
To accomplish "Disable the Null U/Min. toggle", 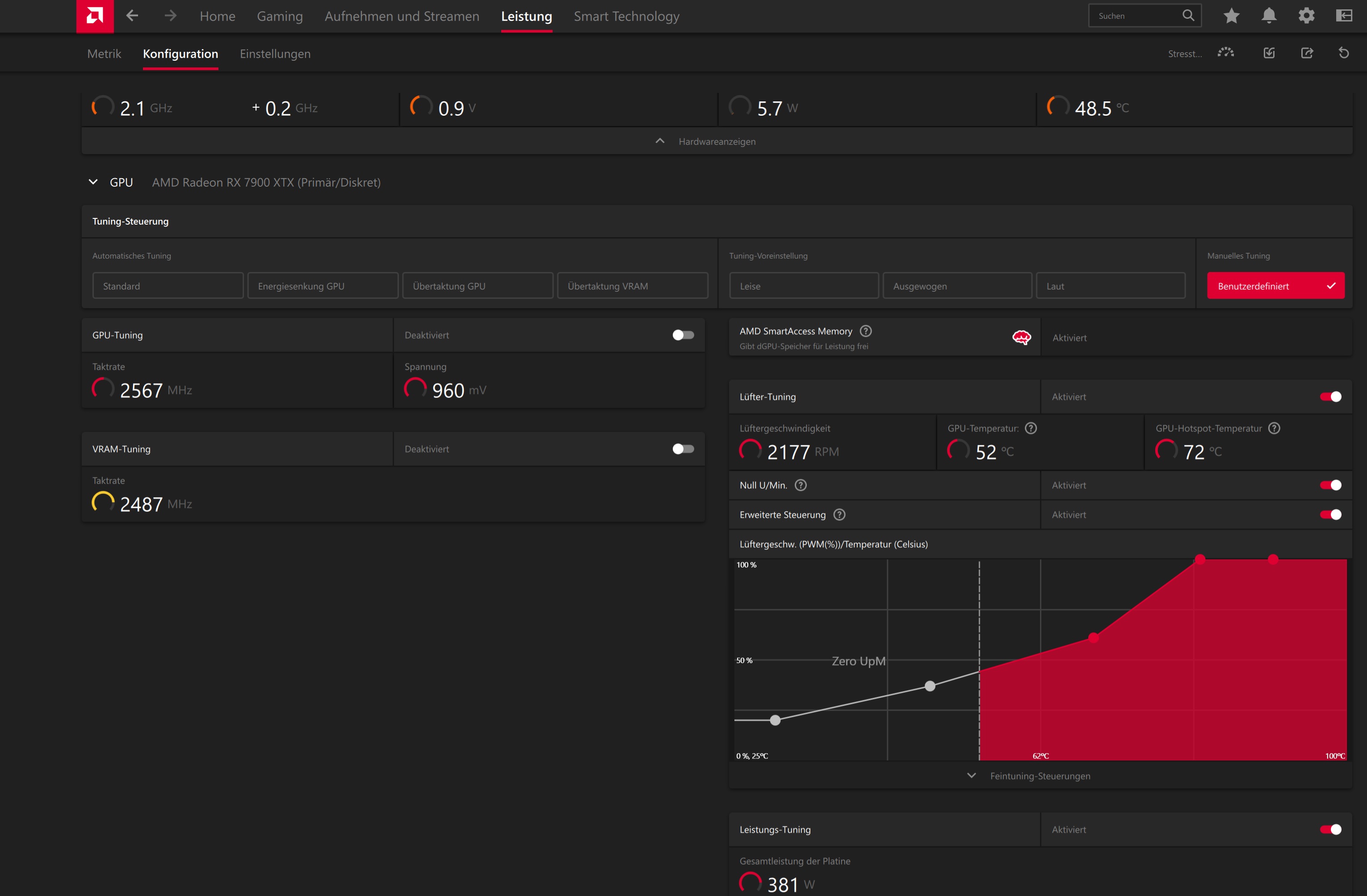I will (1330, 485).
